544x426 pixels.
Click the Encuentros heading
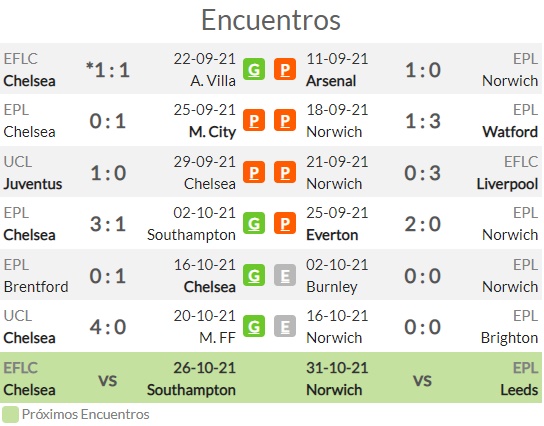[271, 20]
